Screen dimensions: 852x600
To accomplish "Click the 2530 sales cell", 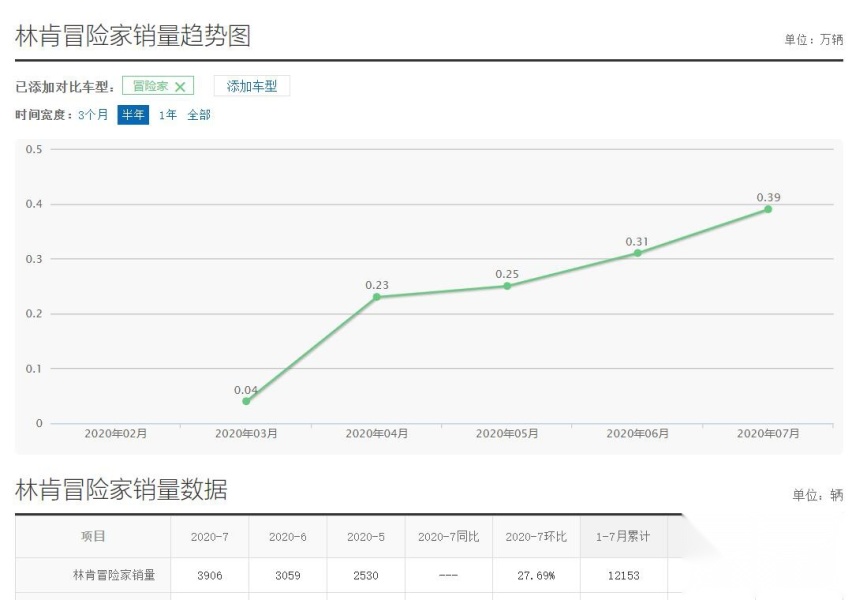I will 366,576.
